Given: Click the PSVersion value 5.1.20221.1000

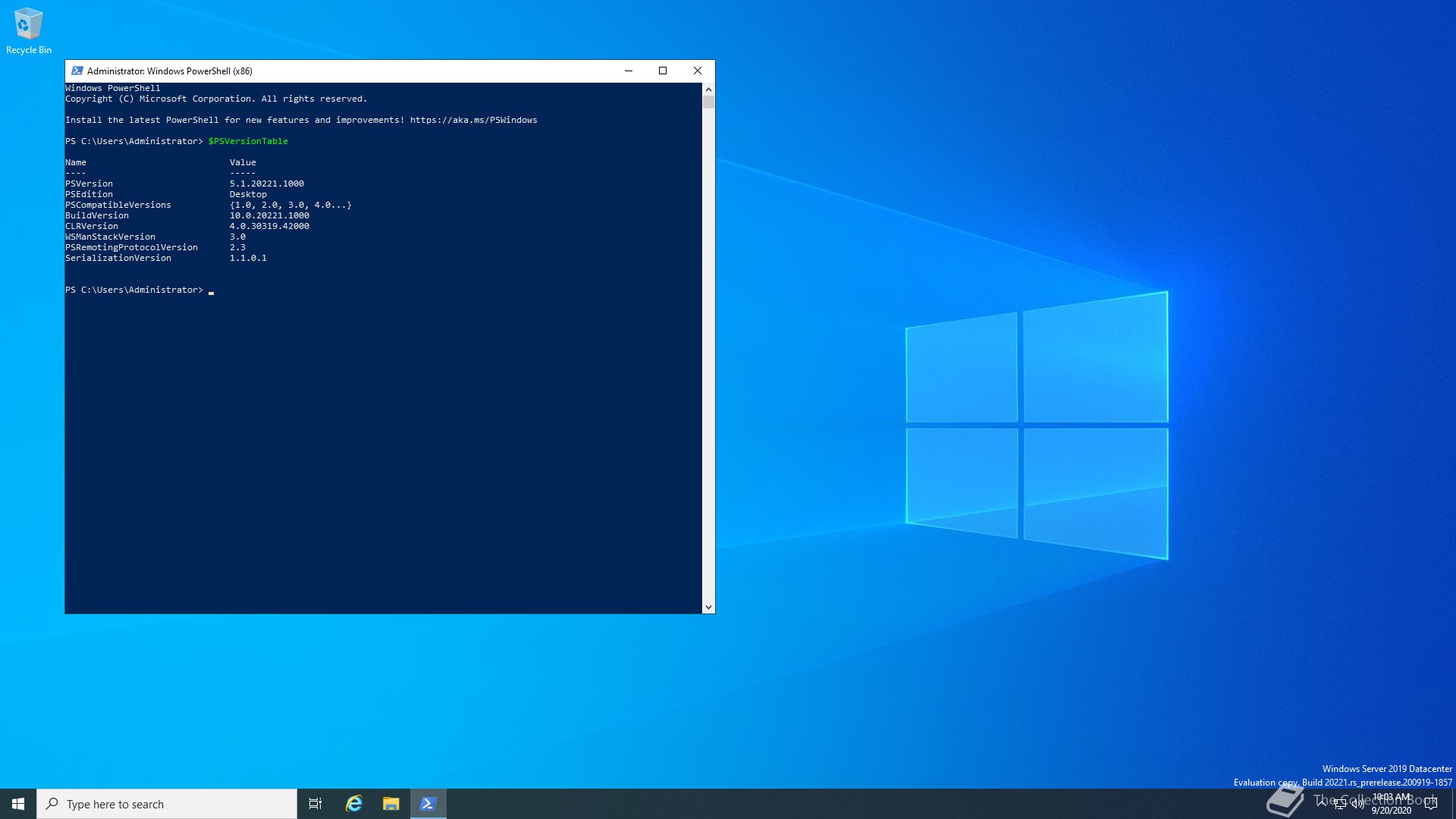Looking at the screenshot, I should [267, 184].
